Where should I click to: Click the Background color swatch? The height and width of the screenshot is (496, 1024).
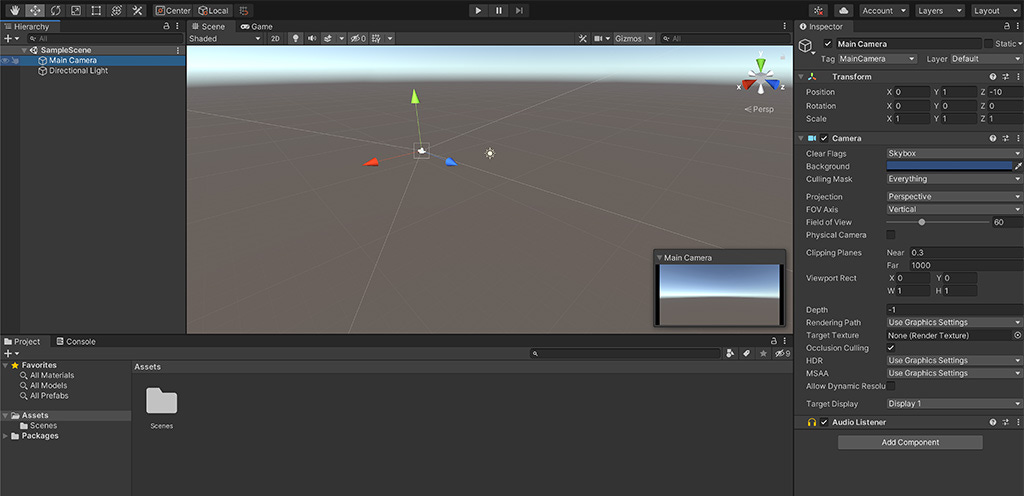949,166
